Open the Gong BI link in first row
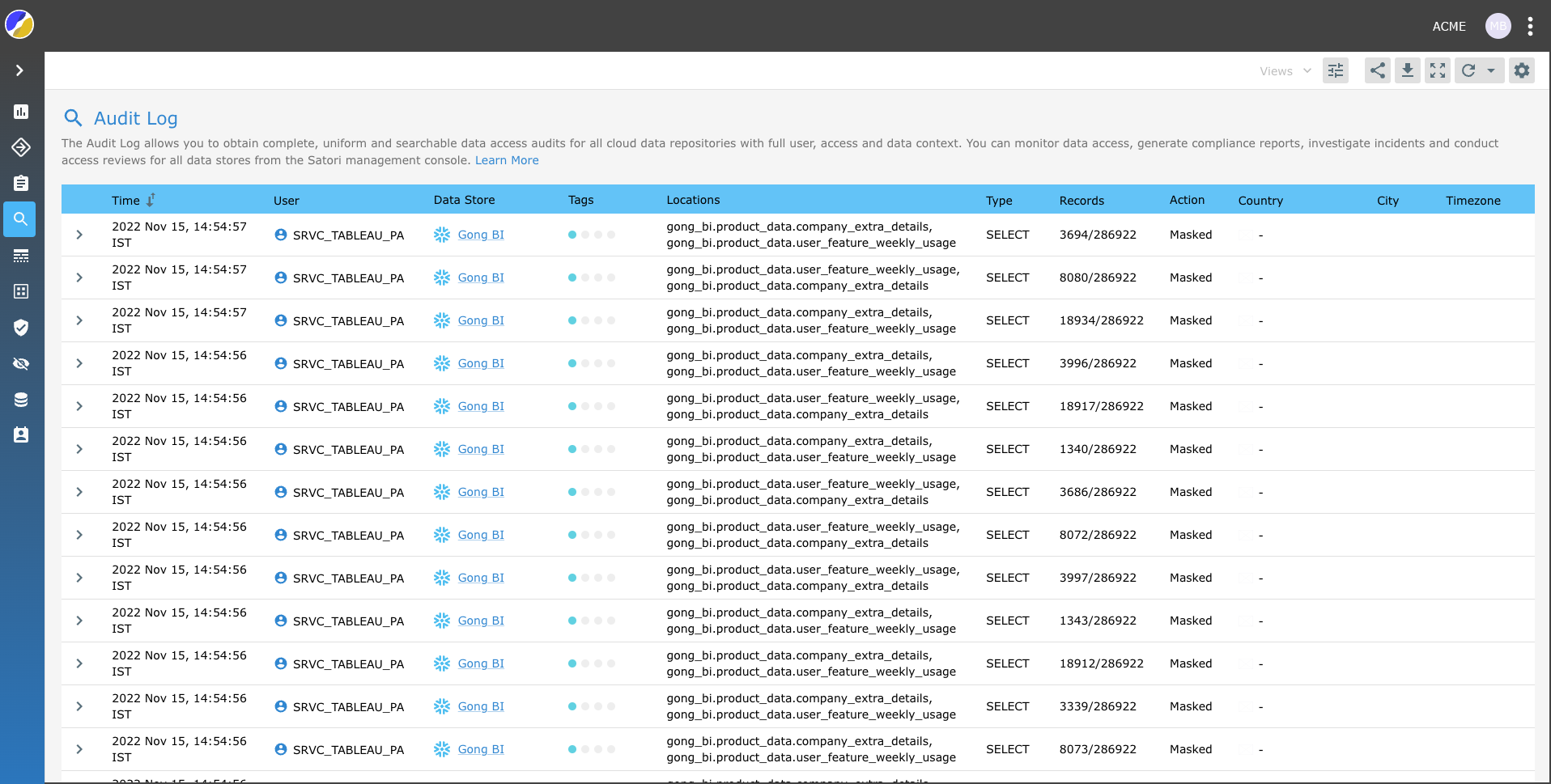This screenshot has width=1551, height=784. tap(481, 235)
